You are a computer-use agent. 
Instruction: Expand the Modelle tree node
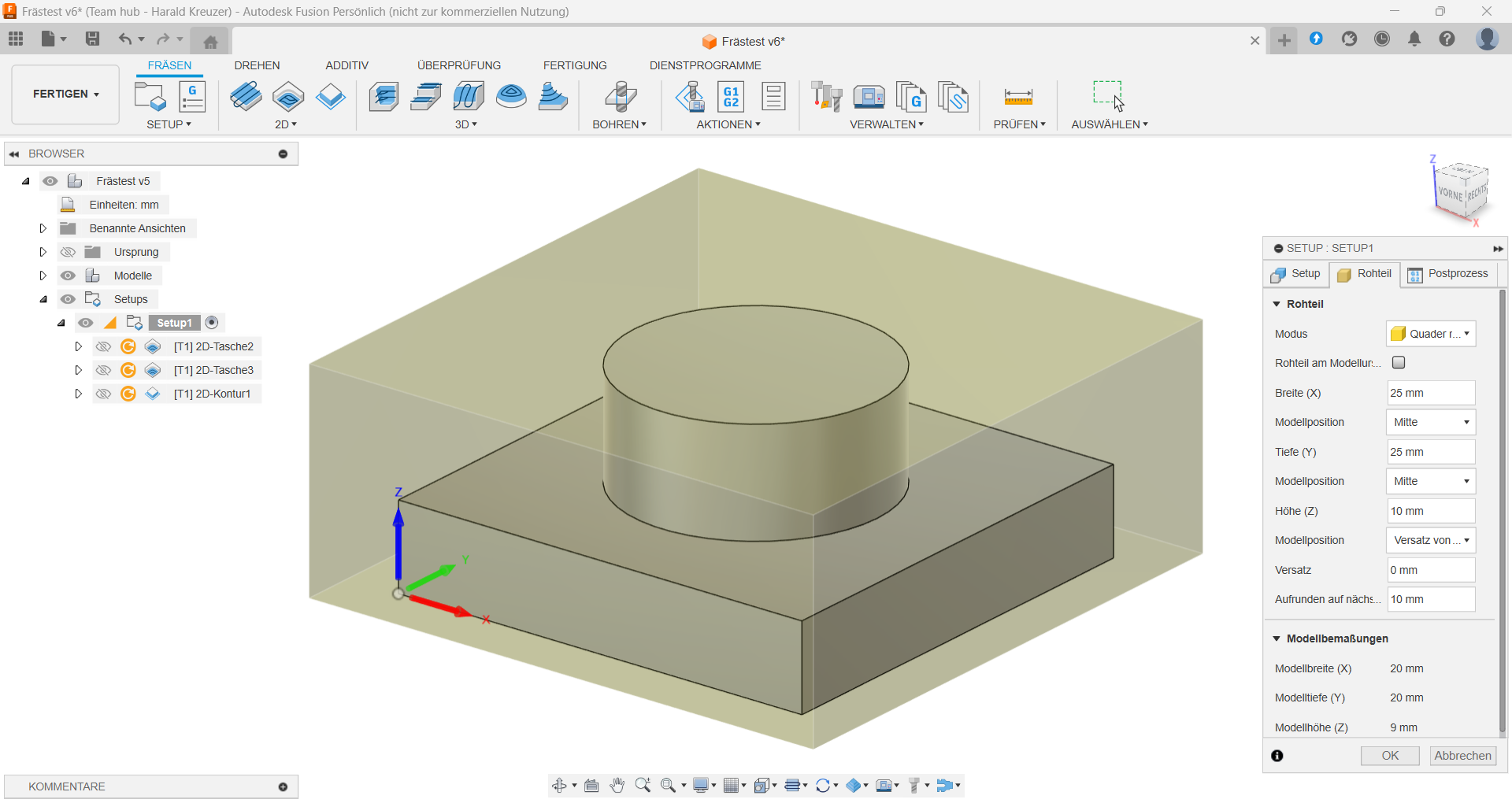pos(43,276)
